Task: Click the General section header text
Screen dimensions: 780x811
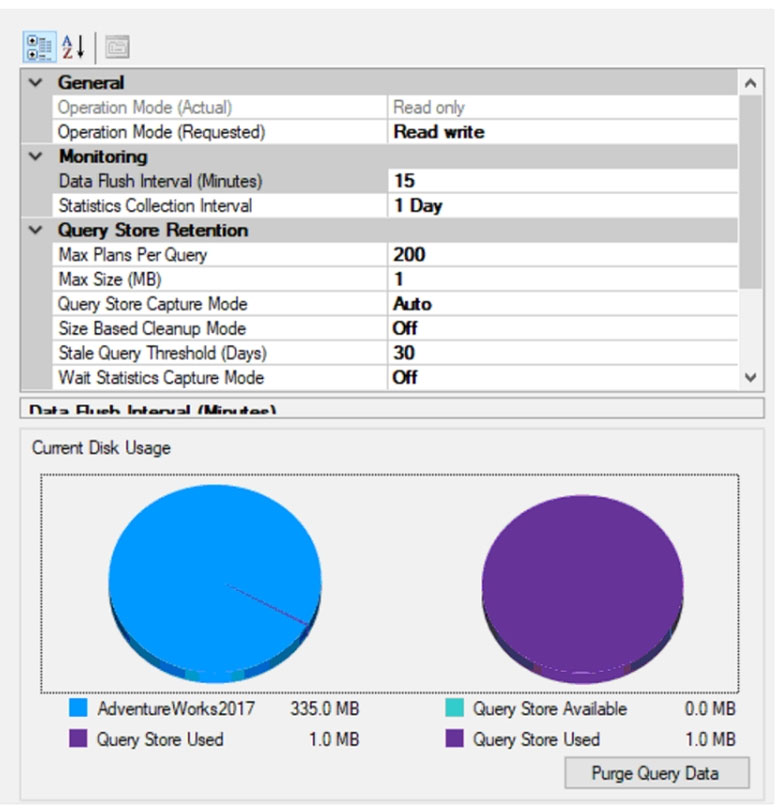Action: (91, 83)
